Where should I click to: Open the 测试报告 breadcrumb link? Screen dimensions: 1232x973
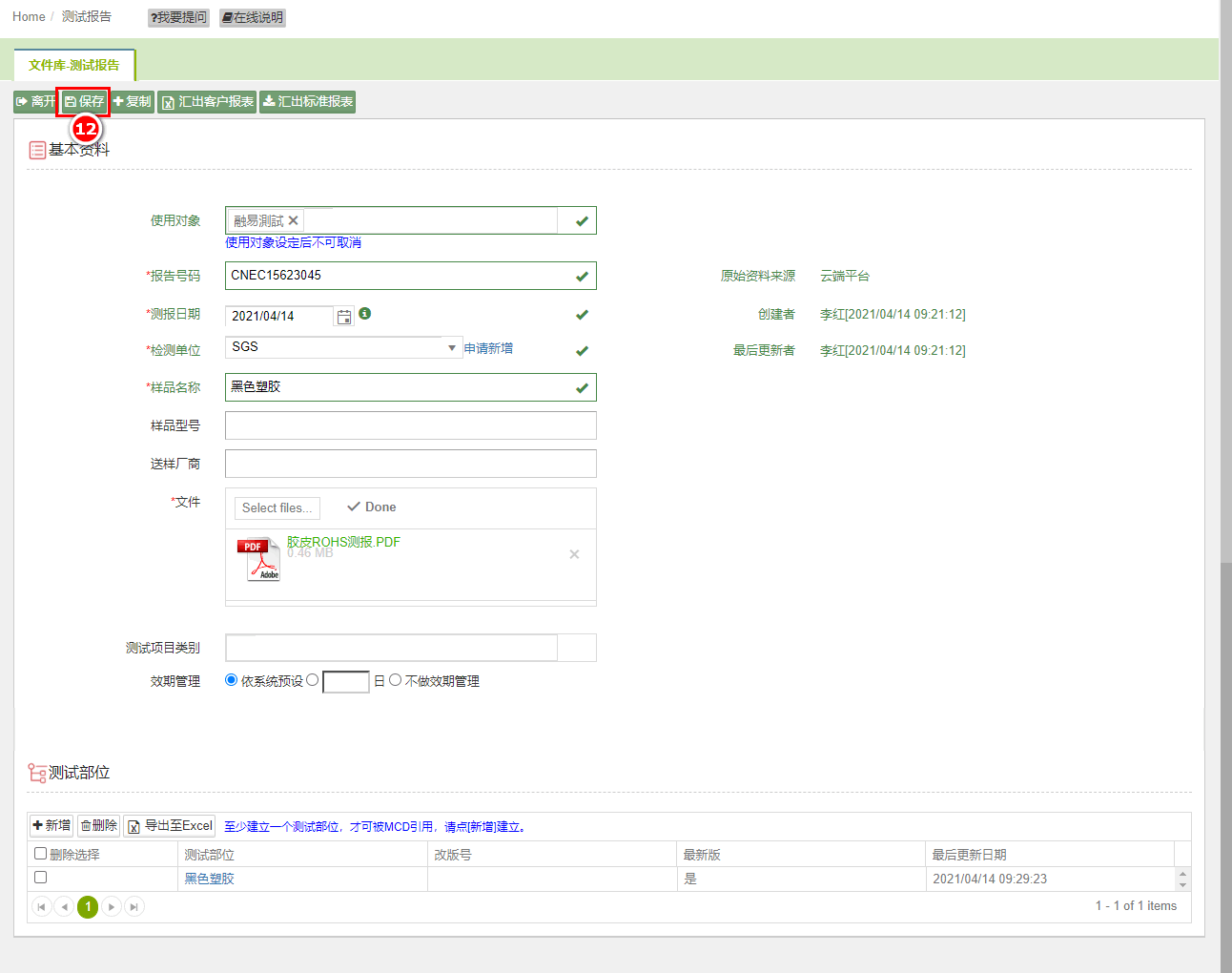(x=87, y=17)
